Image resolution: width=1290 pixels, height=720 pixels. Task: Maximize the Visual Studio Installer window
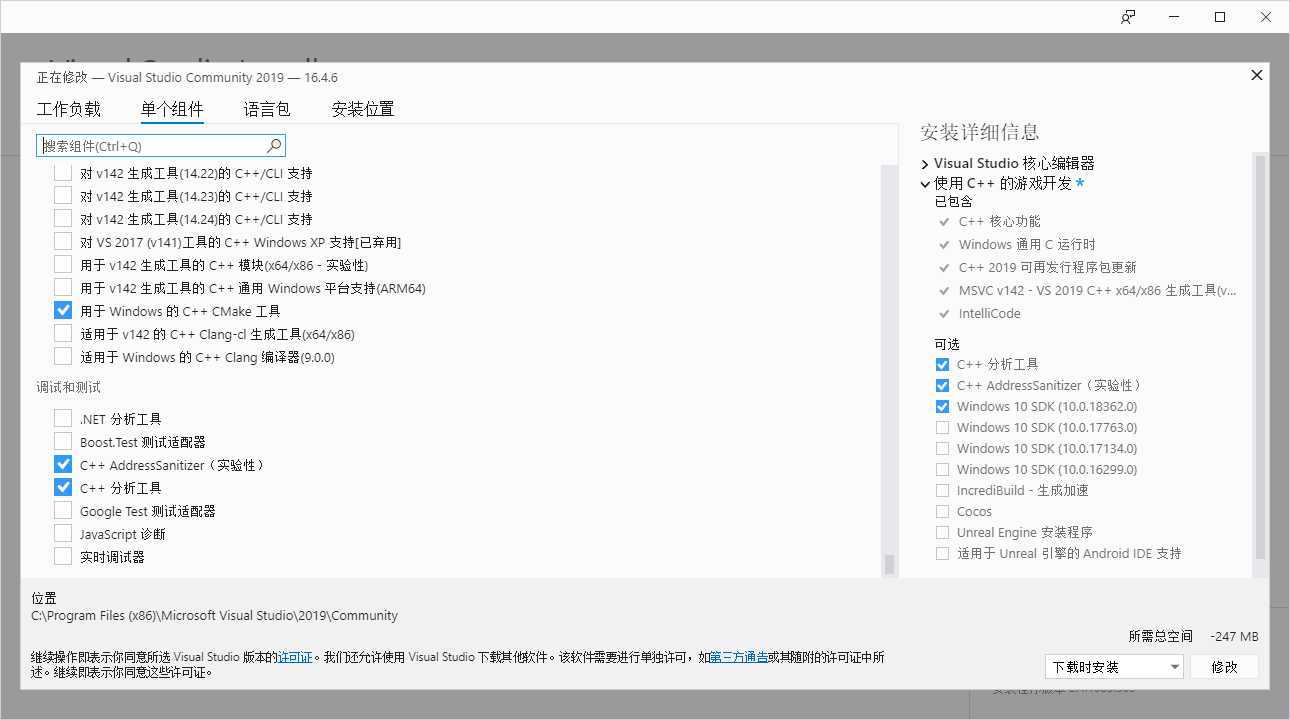coord(1220,17)
